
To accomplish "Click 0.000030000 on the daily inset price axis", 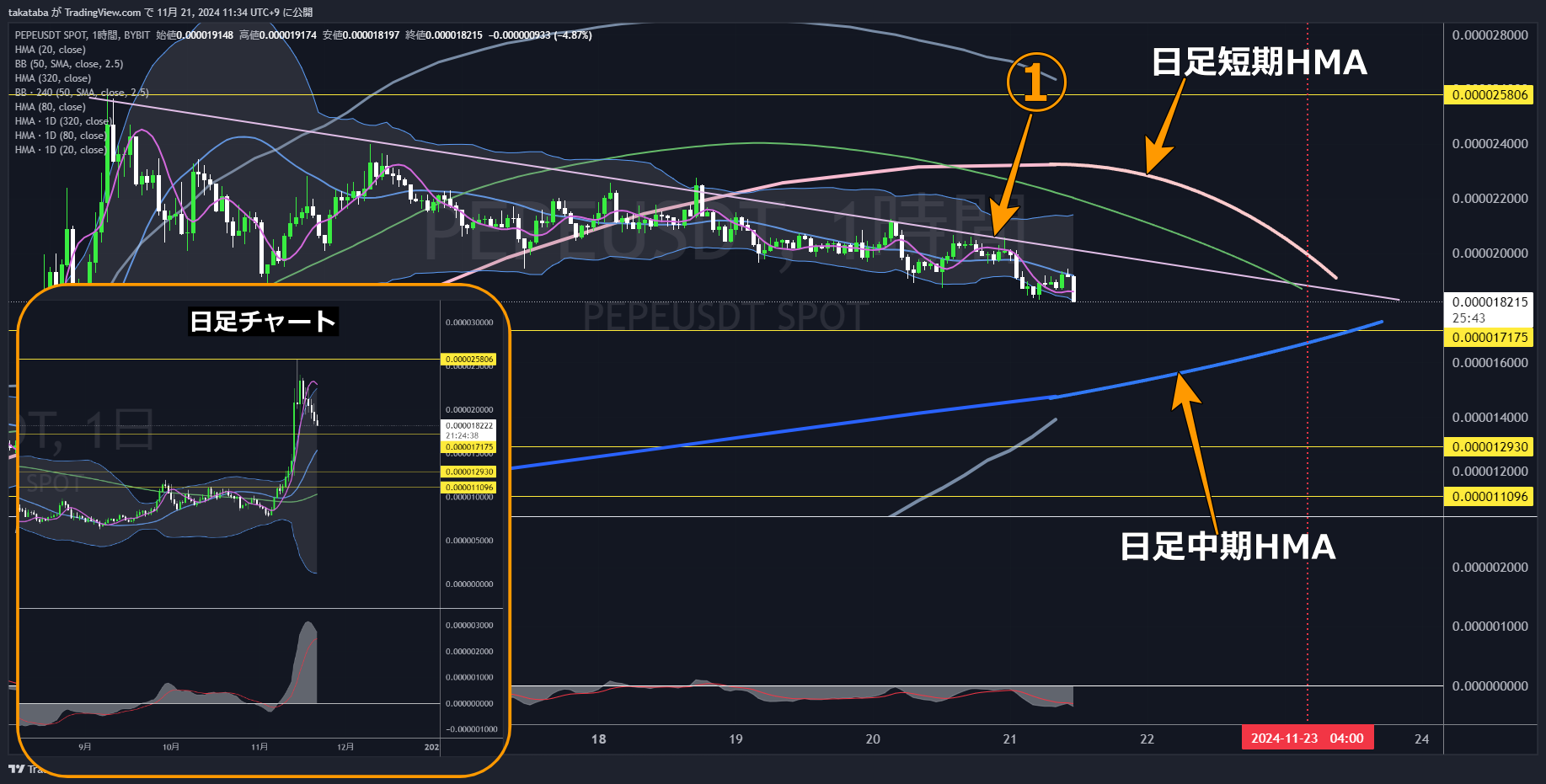I will pos(469,323).
